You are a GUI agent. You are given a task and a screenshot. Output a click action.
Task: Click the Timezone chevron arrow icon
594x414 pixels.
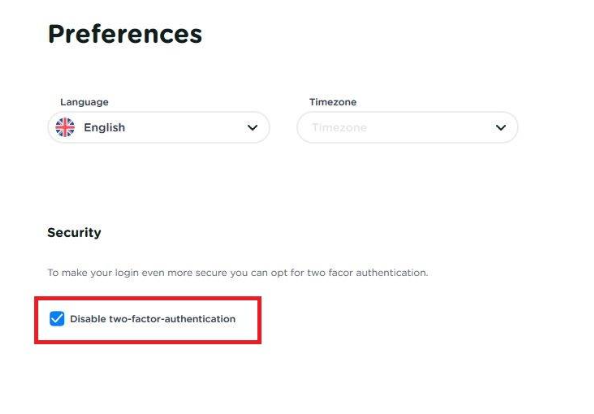click(501, 128)
